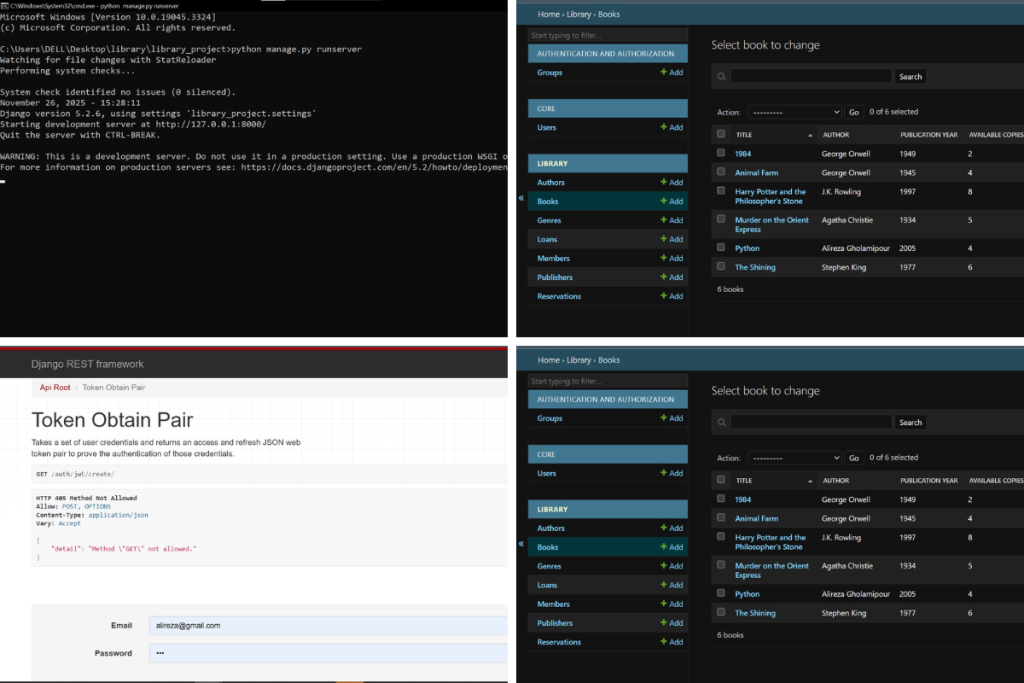The image size is (1024, 683).
Task: Click Add plus icon beside Genres in lower admin panel
Action: (663, 567)
